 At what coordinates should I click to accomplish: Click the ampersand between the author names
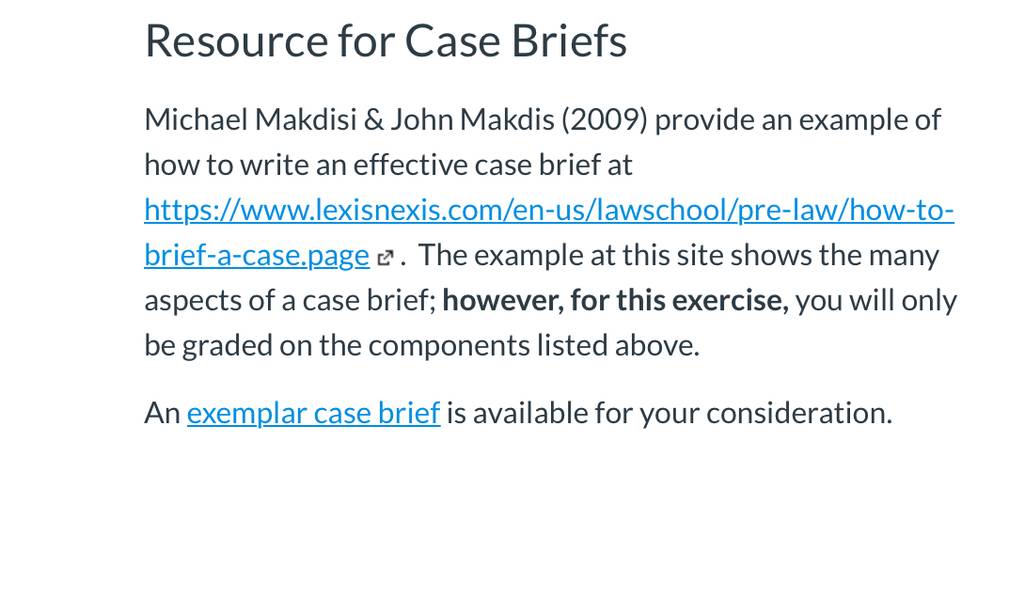[374, 120]
